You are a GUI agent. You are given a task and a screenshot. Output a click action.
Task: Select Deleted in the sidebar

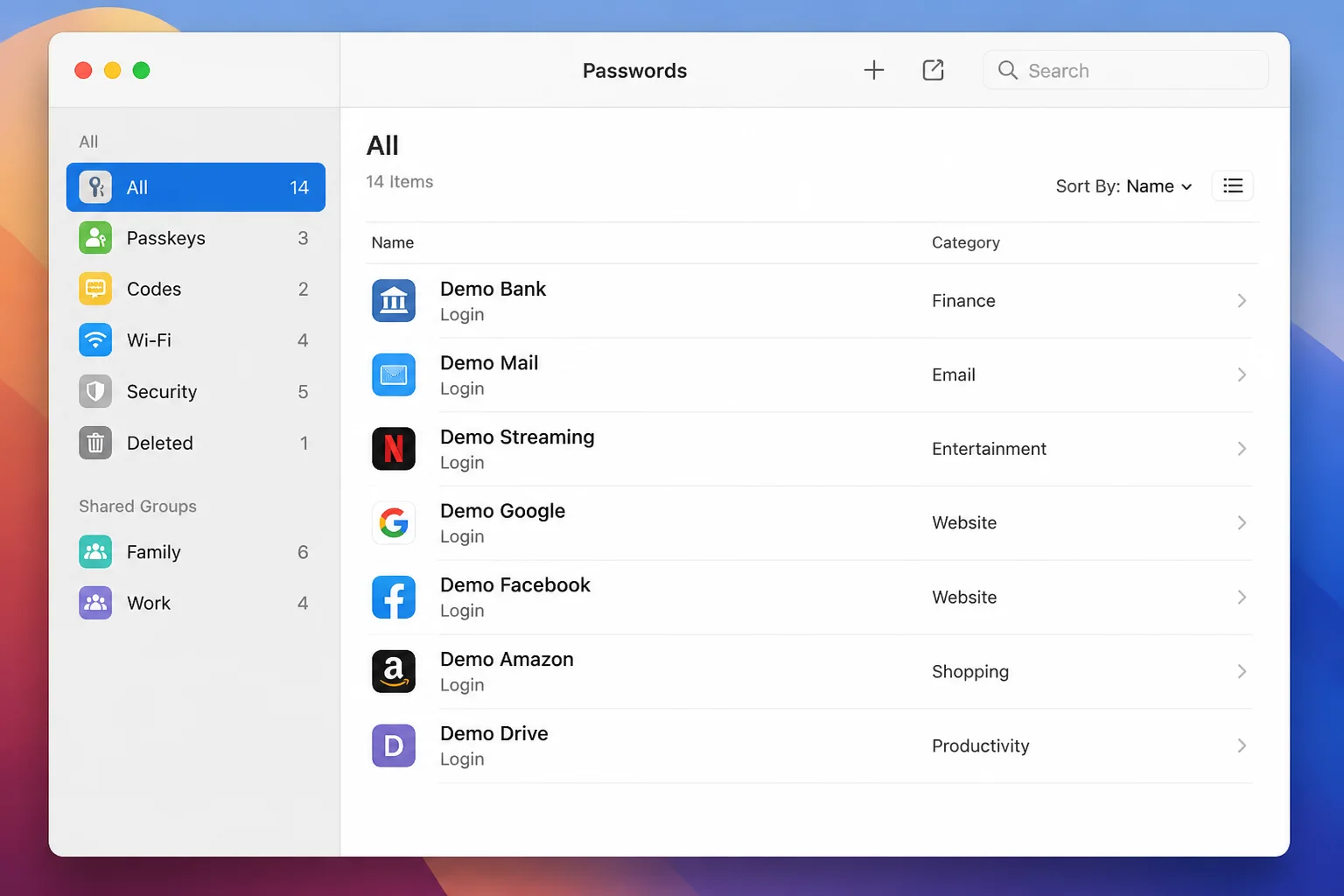pos(195,443)
